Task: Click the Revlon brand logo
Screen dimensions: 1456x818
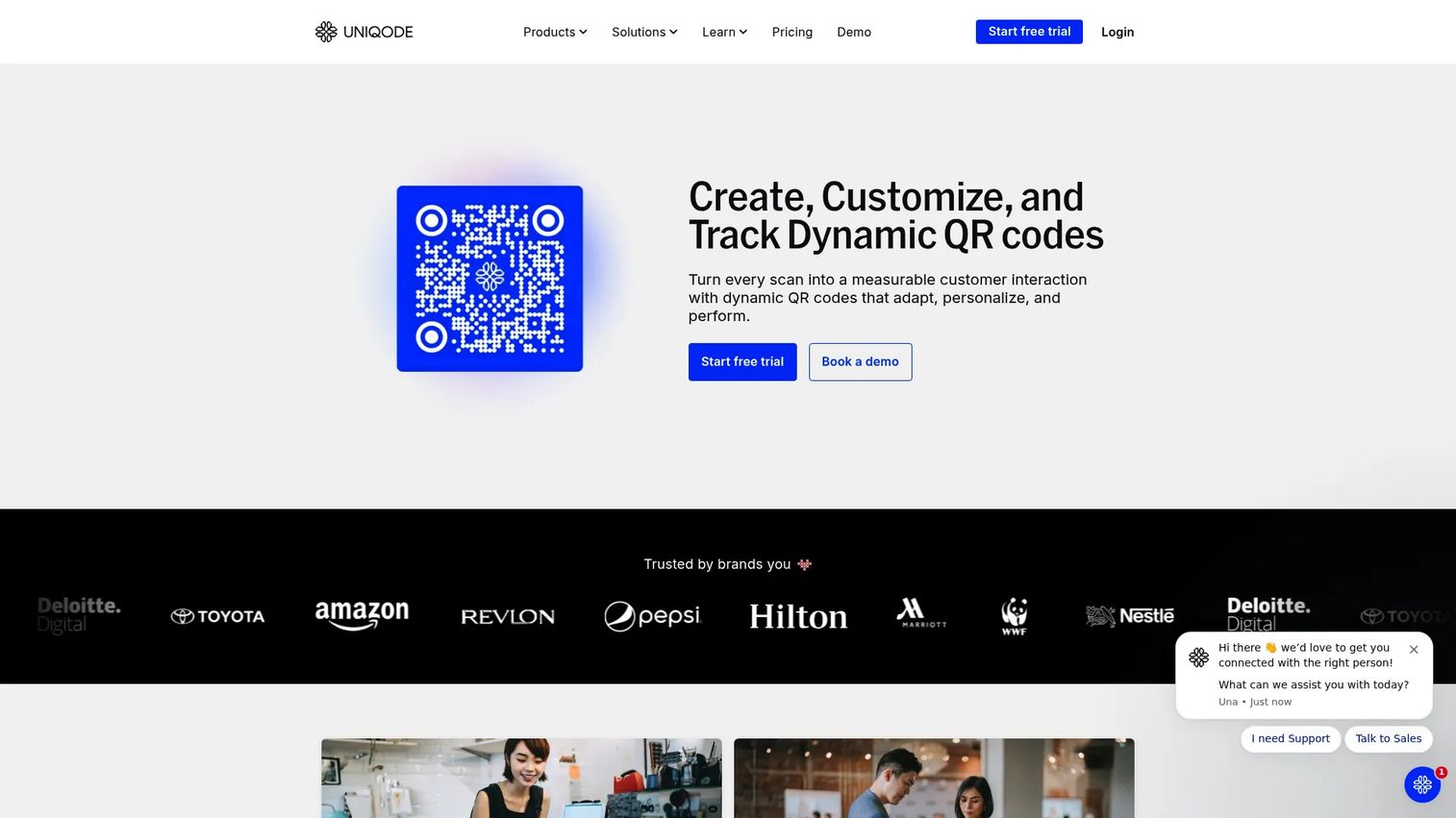Action: pyautogui.click(x=508, y=616)
